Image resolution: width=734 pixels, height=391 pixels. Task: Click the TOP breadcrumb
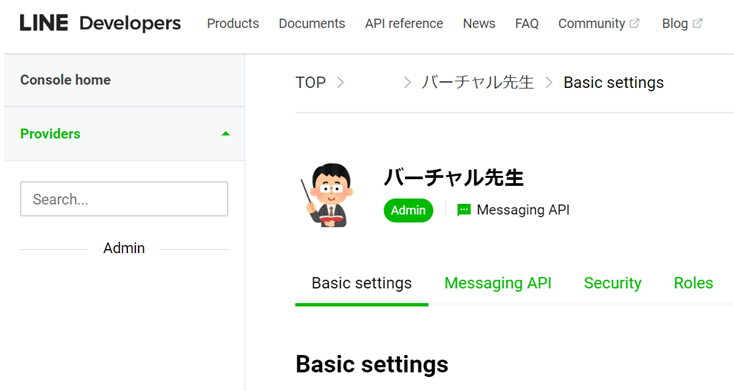[310, 82]
